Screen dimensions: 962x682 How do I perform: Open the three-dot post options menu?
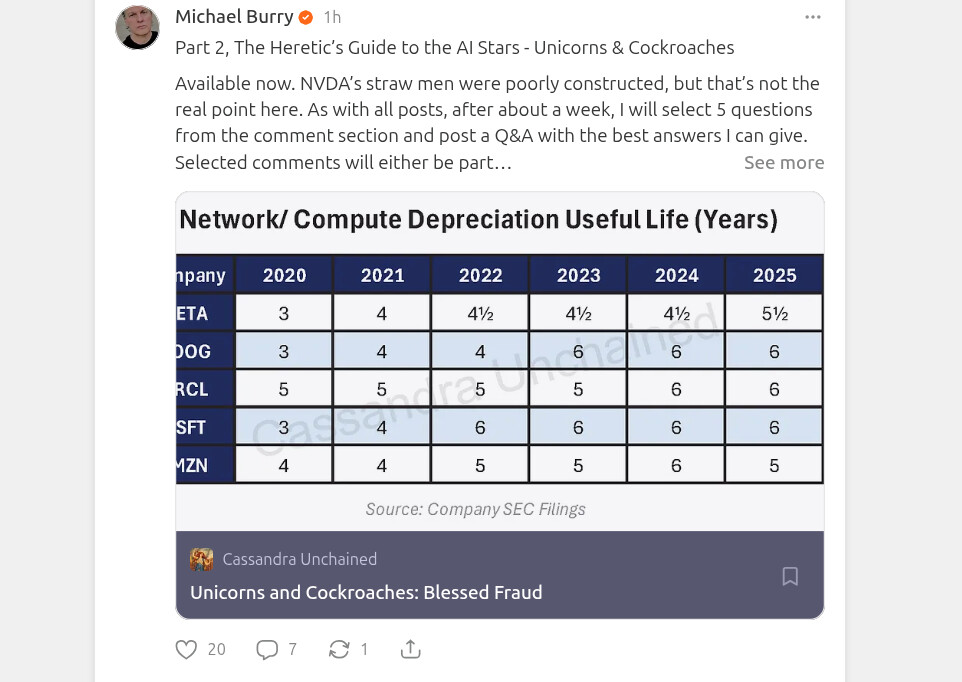tap(813, 17)
